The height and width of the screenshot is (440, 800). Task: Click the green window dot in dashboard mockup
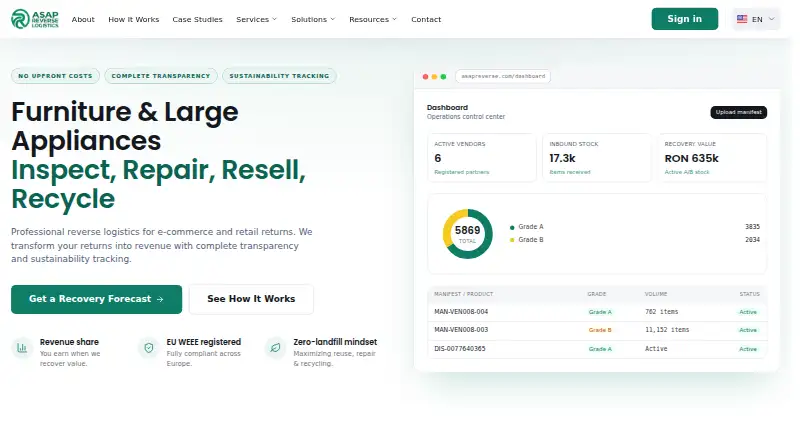(443, 77)
